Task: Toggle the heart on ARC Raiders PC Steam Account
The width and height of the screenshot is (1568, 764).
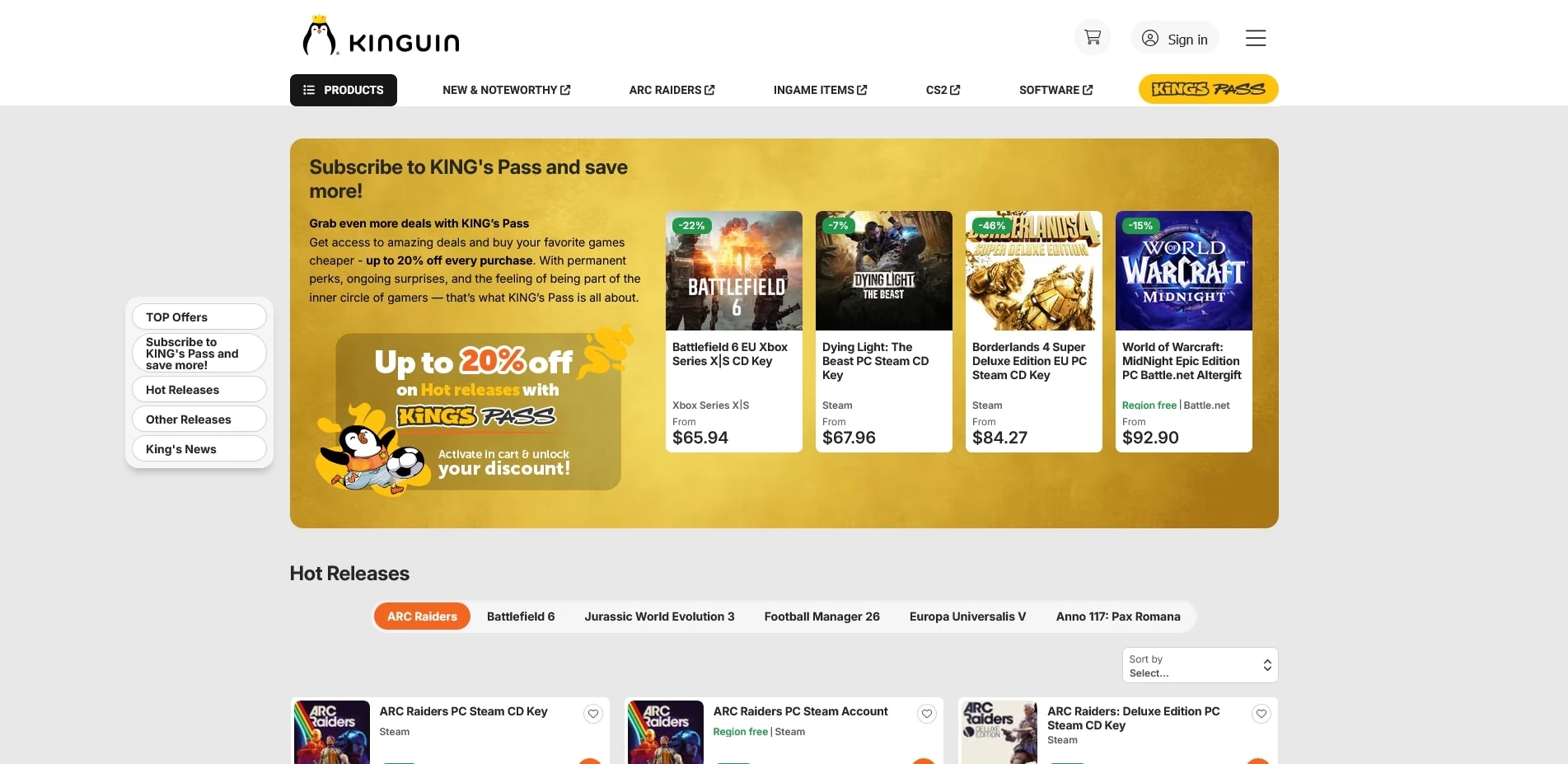Action: [x=927, y=714]
